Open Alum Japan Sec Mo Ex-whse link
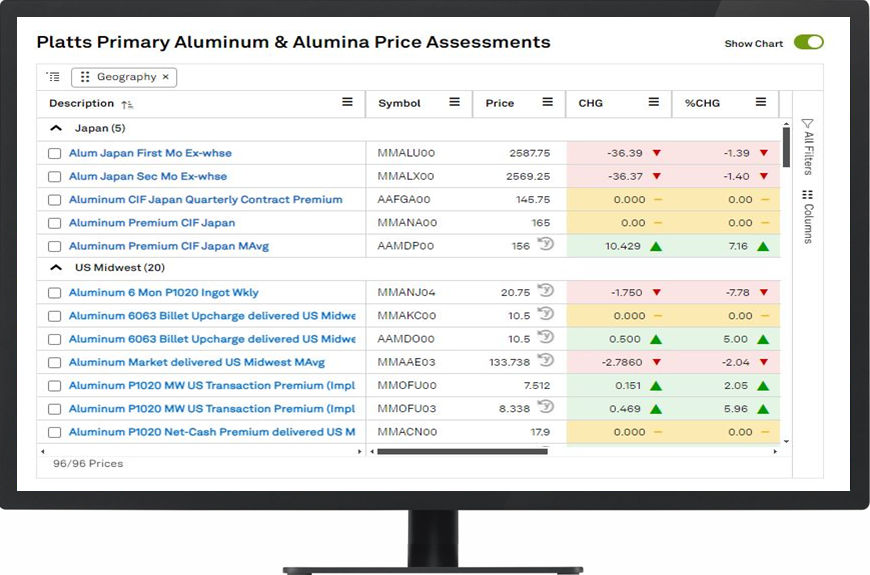The image size is (870, 575). [148, 176]
